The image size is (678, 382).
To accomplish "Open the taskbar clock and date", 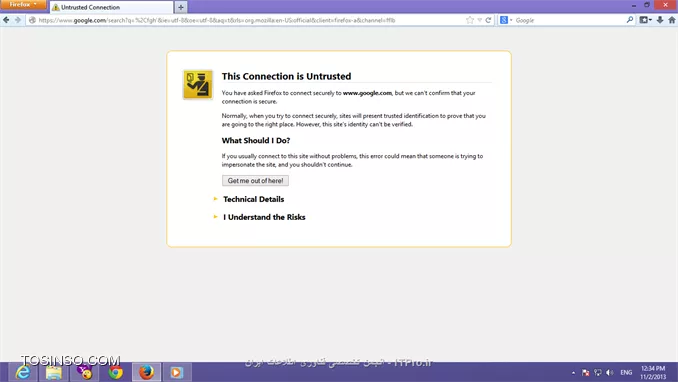I will 653,372.
